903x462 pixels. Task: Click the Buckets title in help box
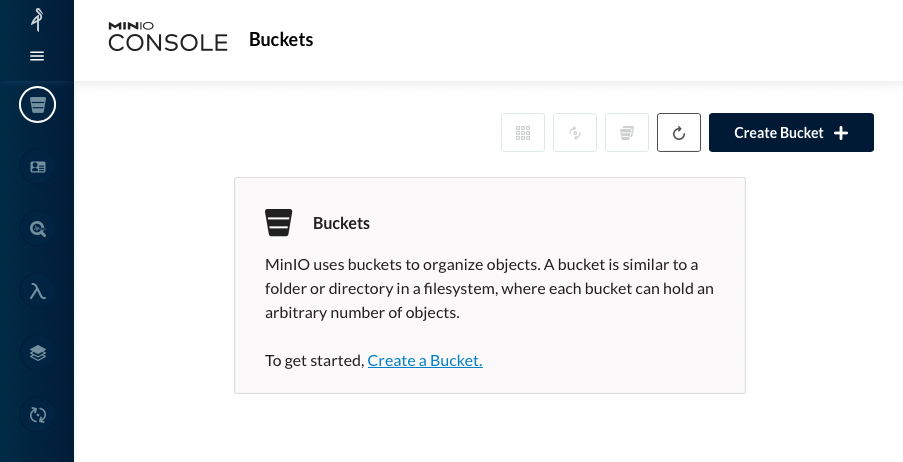[341, 223]
